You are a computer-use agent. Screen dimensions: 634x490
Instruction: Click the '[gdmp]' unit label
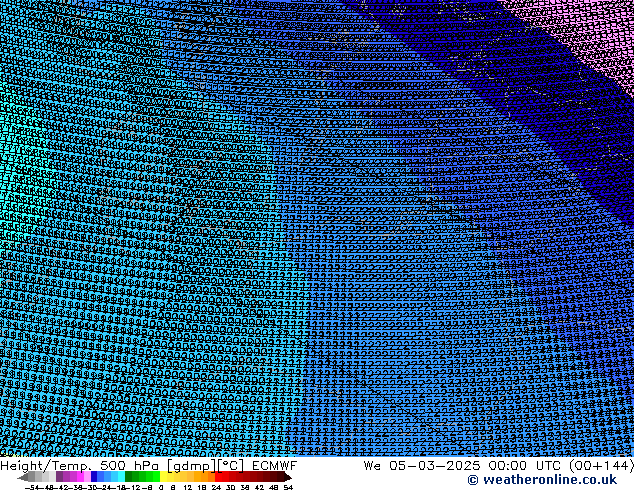point(192,466)
